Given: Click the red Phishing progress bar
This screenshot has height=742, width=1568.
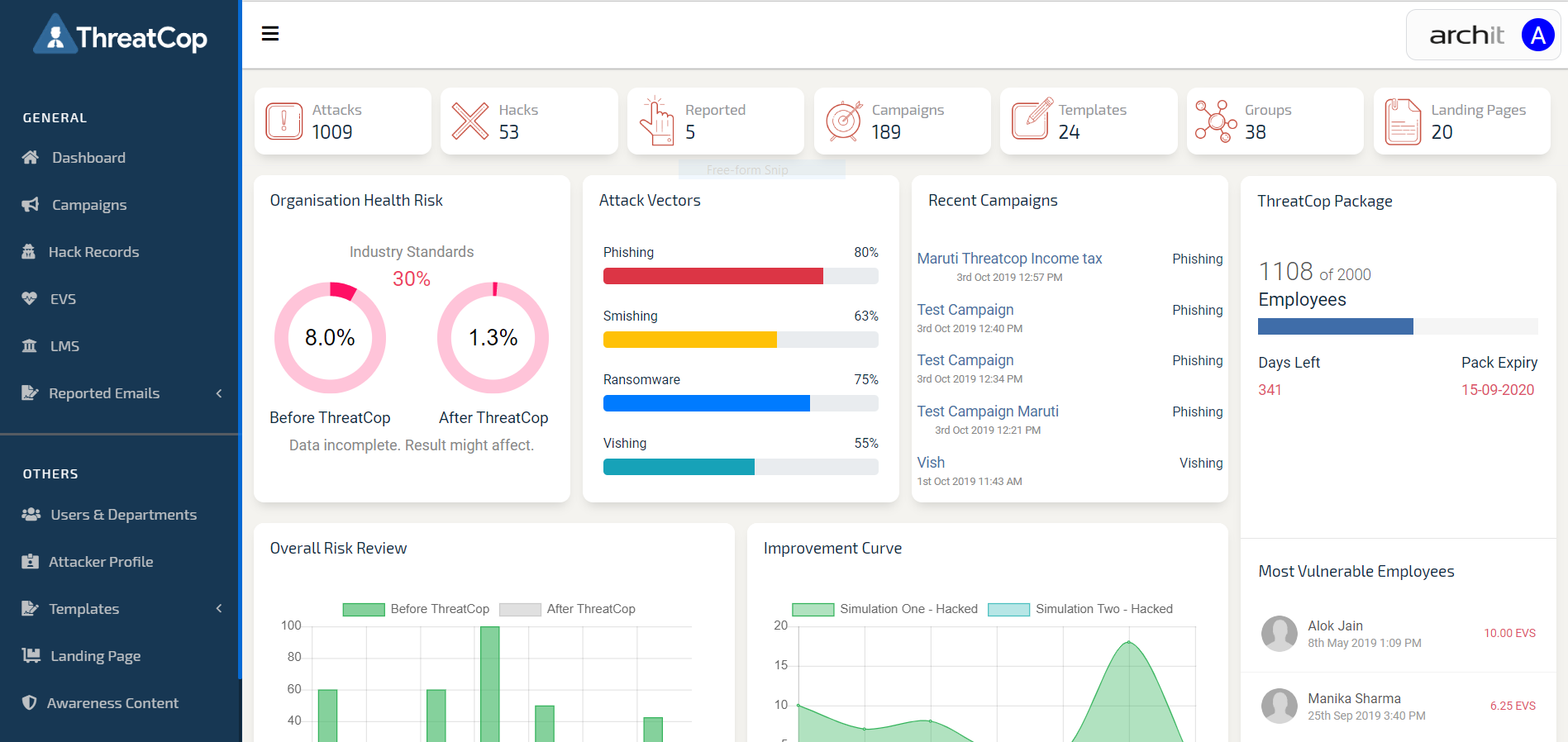Looking at the screenshot, I should point(713,276).
